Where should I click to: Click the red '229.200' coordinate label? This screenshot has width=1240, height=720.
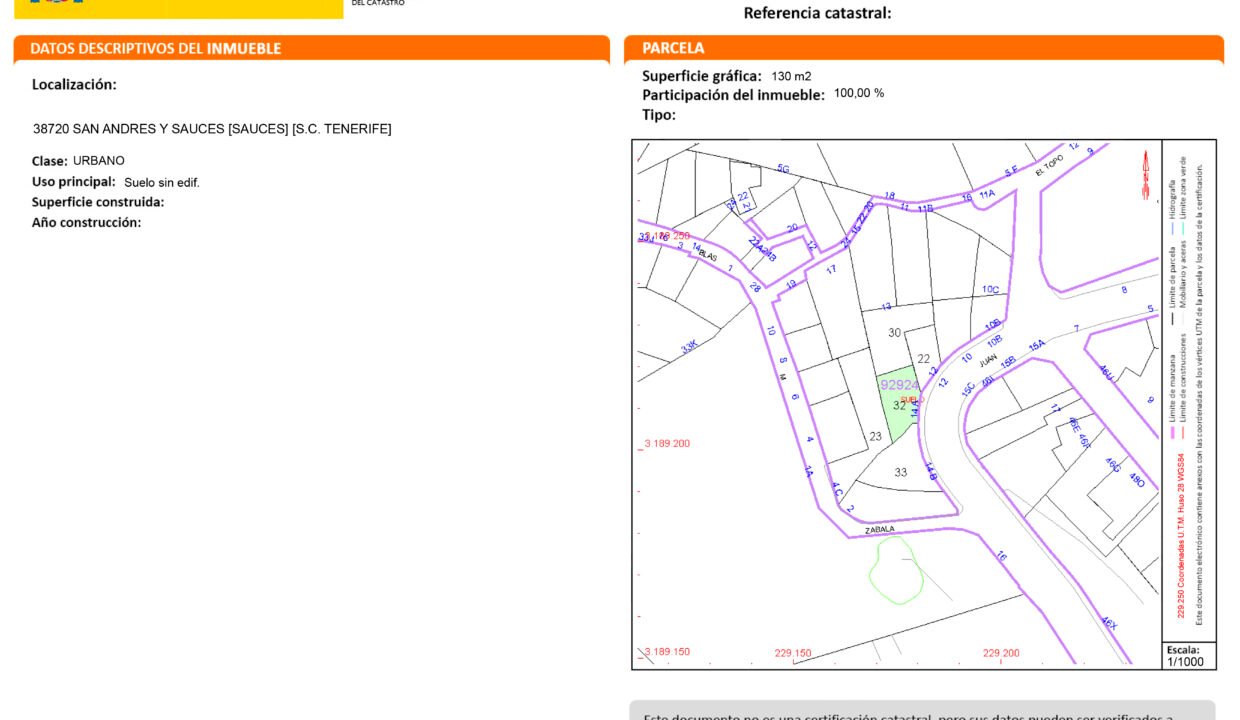1001,653
